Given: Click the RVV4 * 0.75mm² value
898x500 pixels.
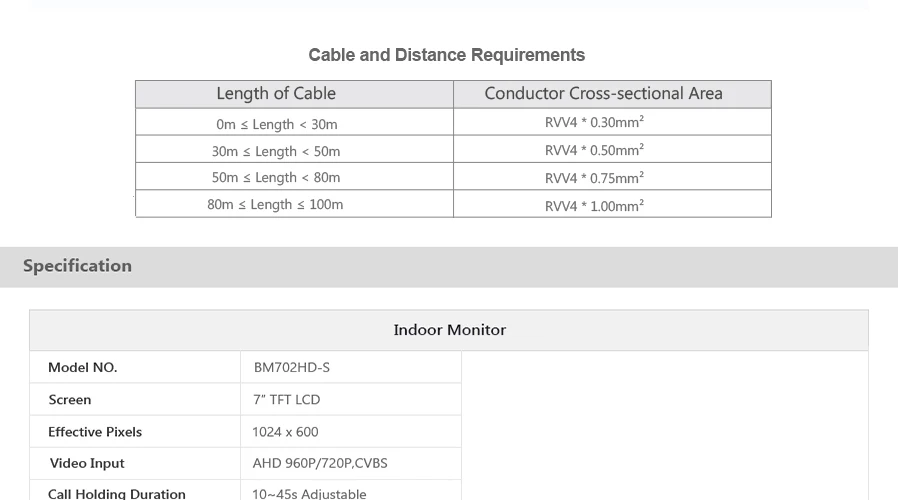Looking at the screenshot, I should point(594,178).
